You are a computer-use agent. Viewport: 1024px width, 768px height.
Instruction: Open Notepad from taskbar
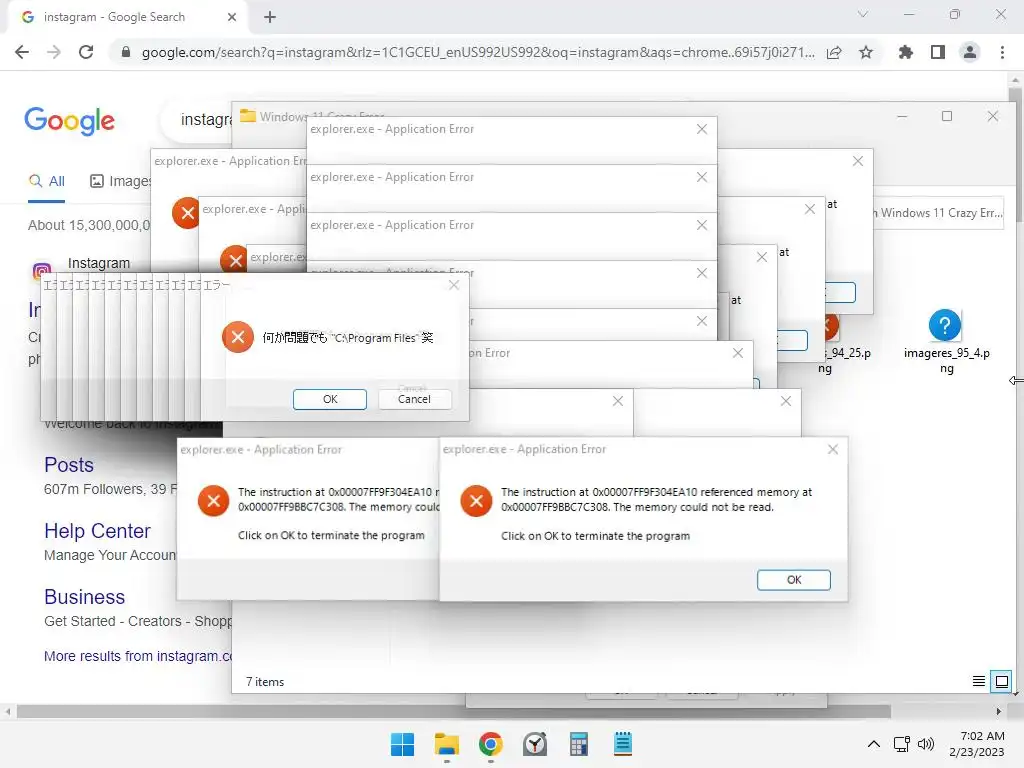click(623, 744)
